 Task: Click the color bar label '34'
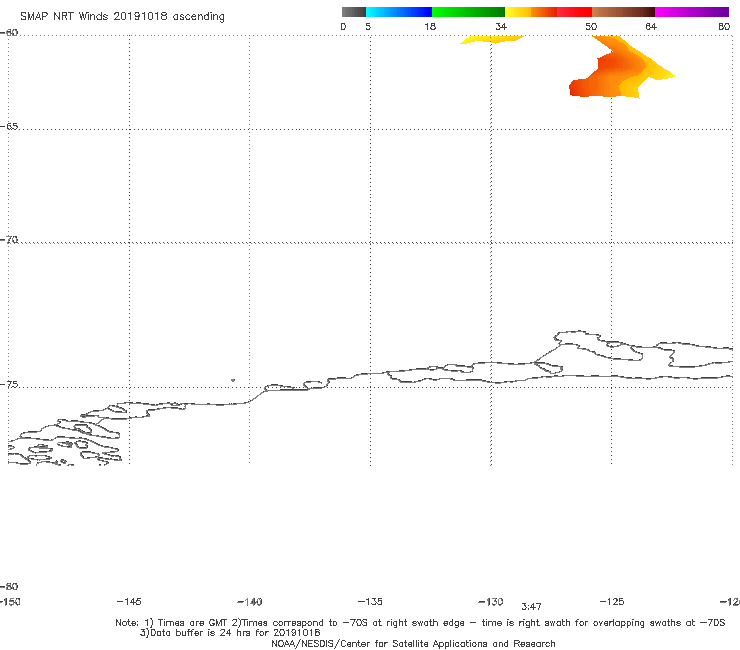click(x=501, y=26)
